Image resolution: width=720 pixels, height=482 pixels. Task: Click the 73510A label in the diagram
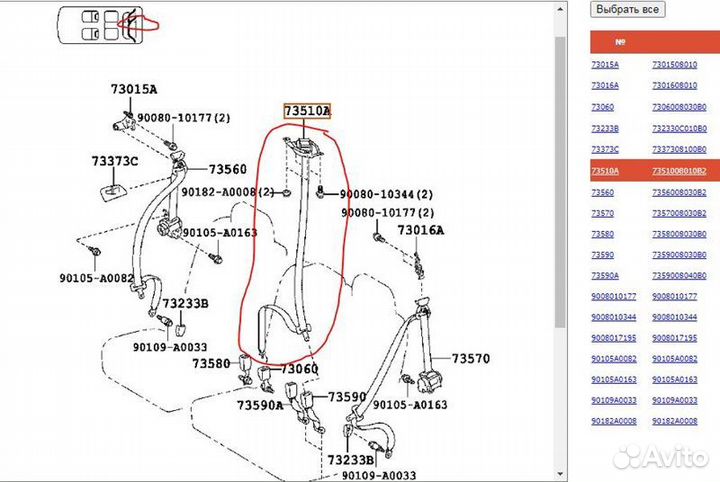306,111
